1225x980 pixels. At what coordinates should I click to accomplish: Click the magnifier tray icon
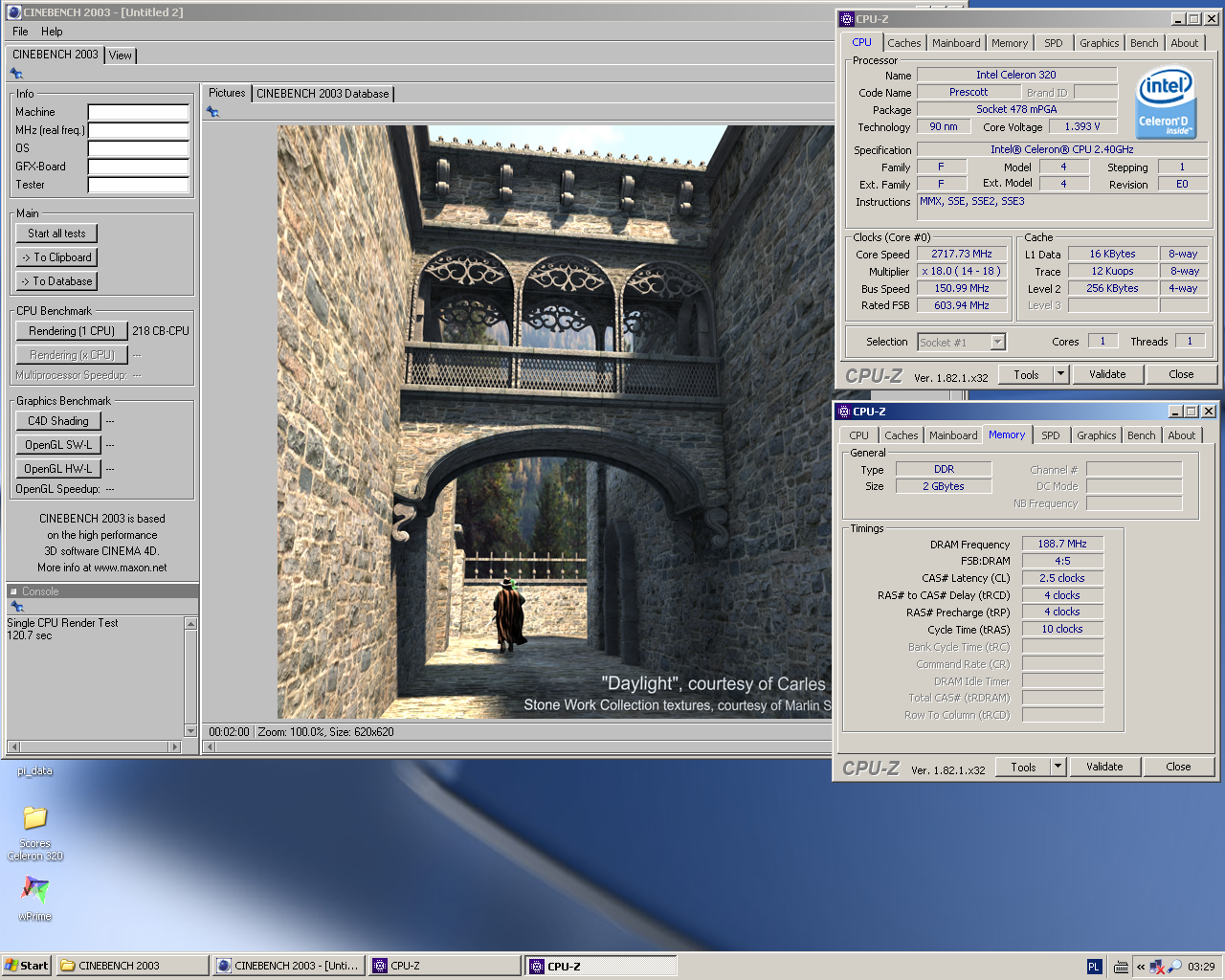[1174, 967]
